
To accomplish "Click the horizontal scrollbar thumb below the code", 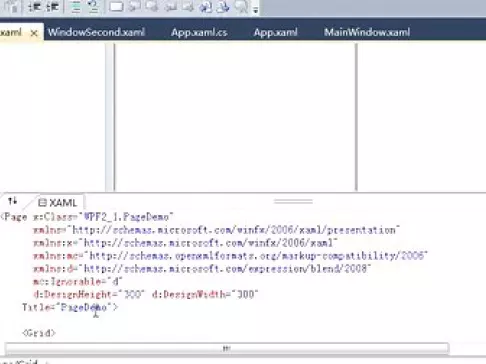I will (x=227, y=348).
